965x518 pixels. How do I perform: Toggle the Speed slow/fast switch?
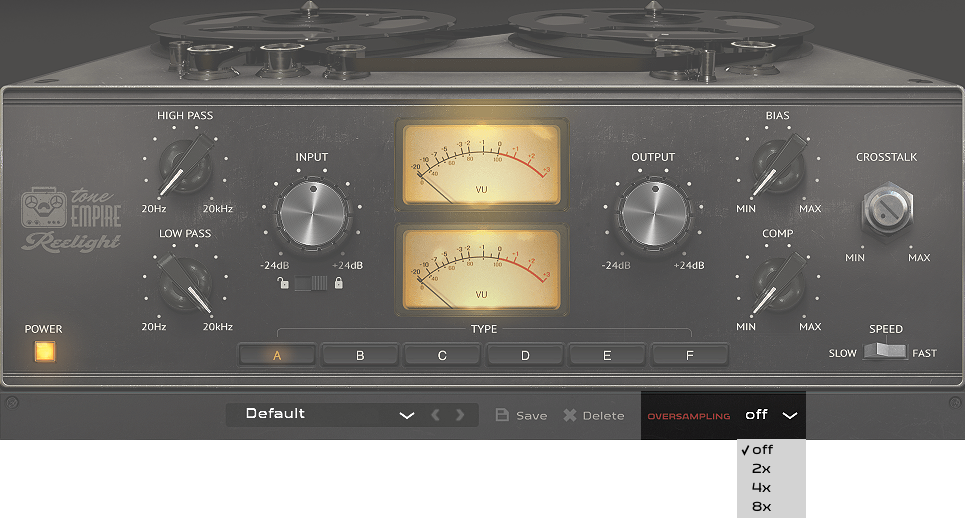[885, 352]
